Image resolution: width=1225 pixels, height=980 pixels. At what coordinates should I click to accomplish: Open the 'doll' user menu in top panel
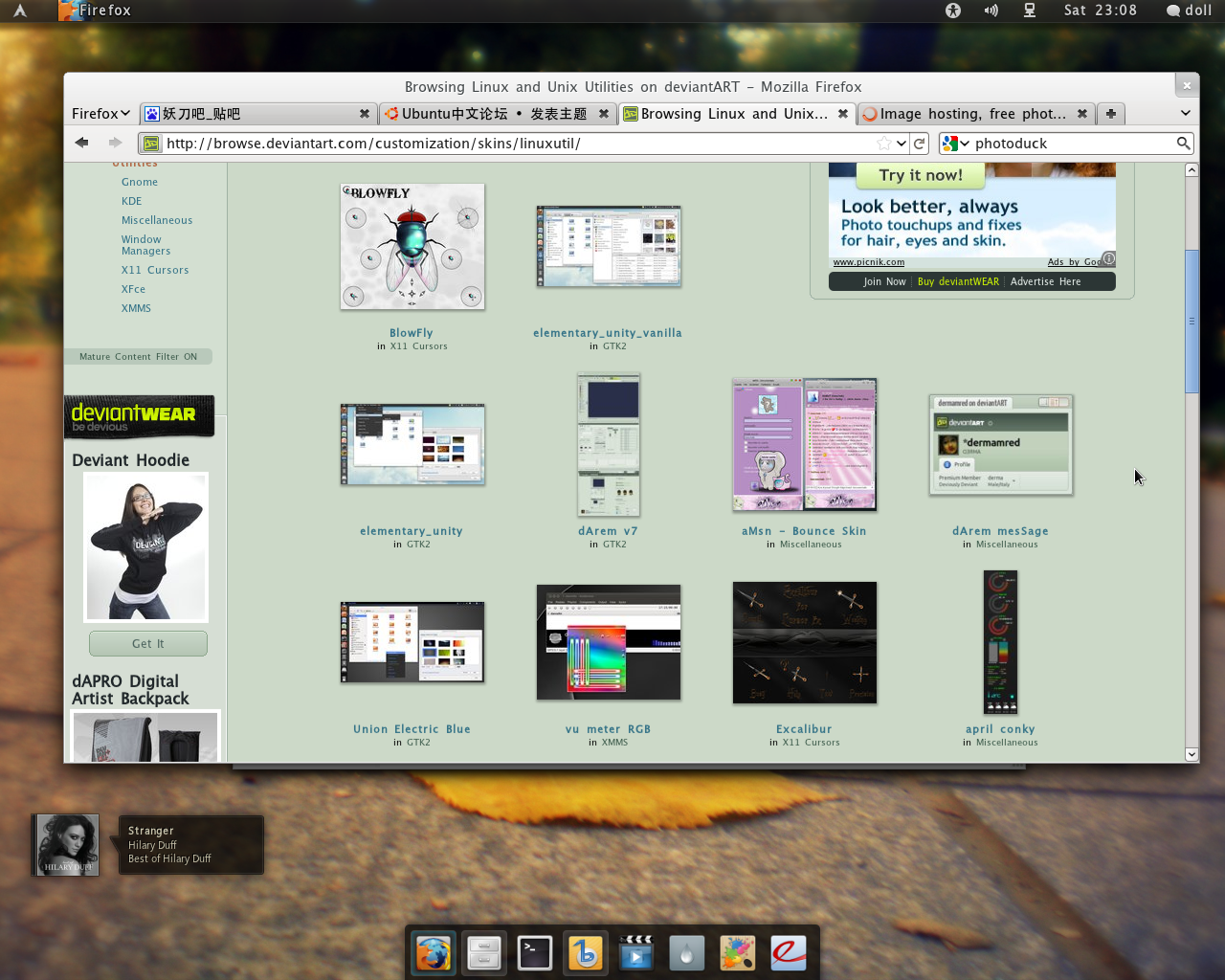pyautogui.click(x=1189, y=11)
